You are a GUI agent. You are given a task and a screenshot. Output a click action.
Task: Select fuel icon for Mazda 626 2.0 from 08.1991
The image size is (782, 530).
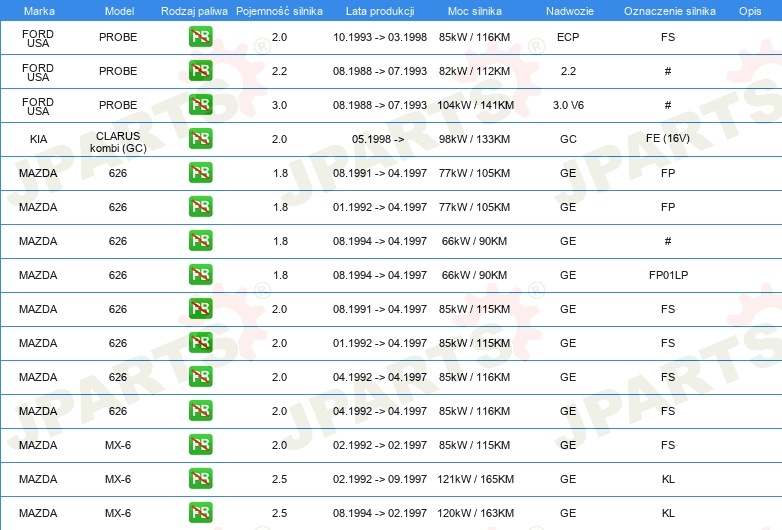(200, 309)
